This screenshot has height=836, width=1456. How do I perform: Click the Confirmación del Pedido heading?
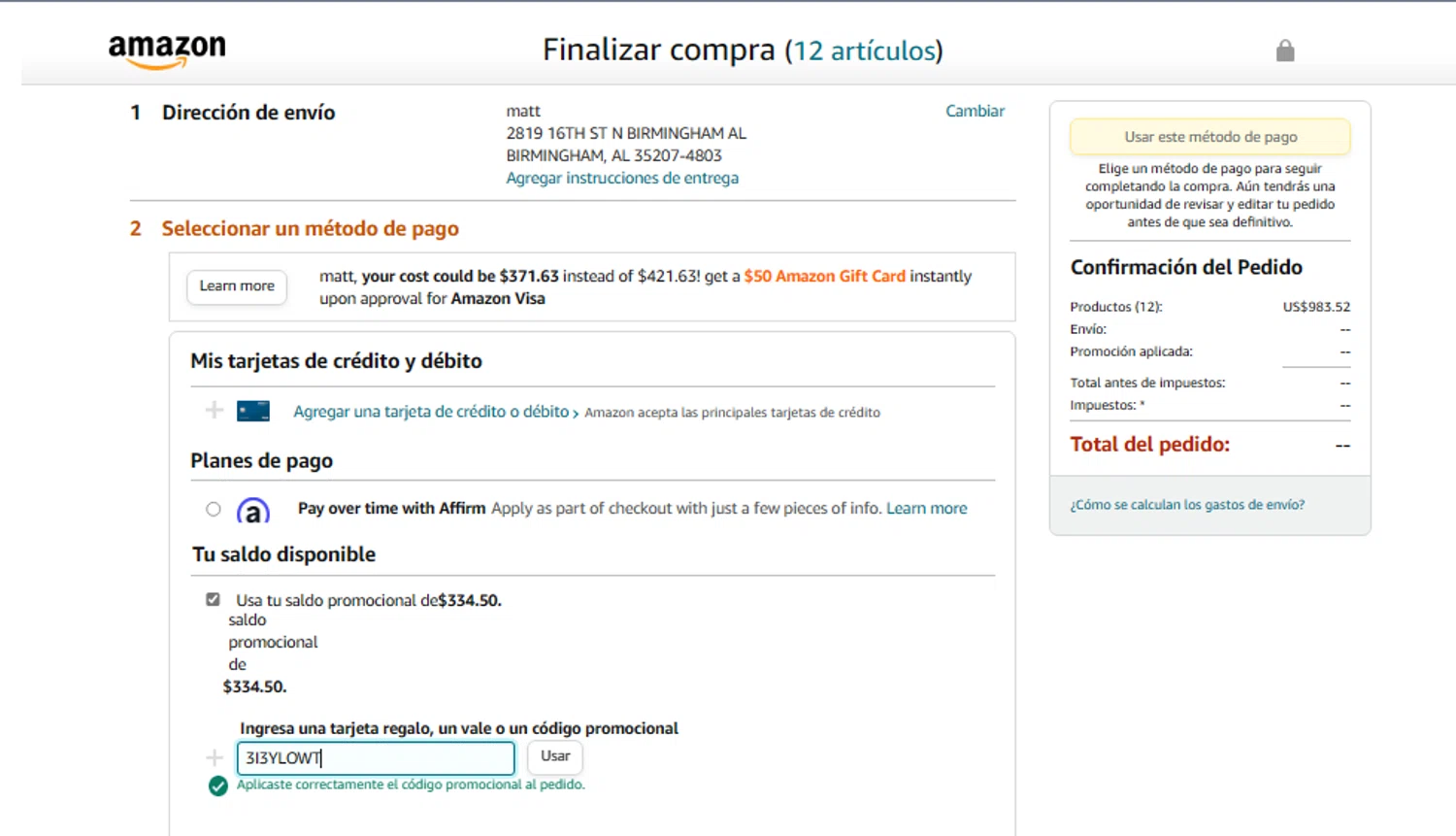(x=1186, y=267)
